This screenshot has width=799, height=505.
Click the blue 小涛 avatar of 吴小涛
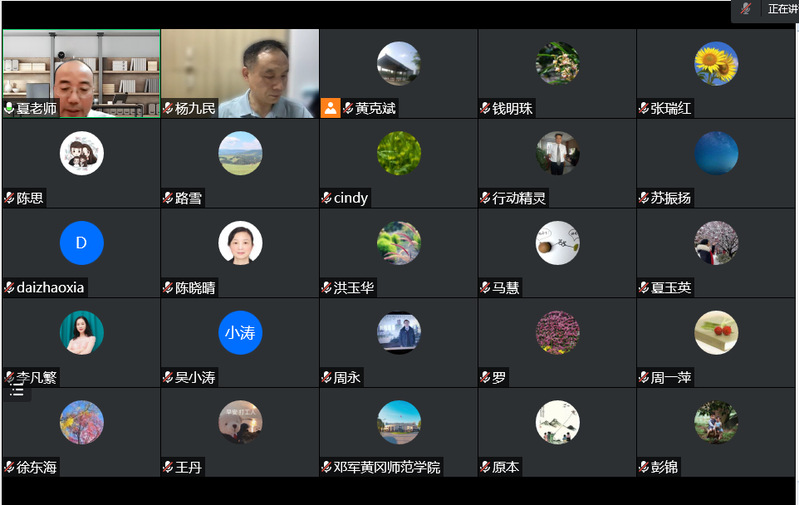240,333
